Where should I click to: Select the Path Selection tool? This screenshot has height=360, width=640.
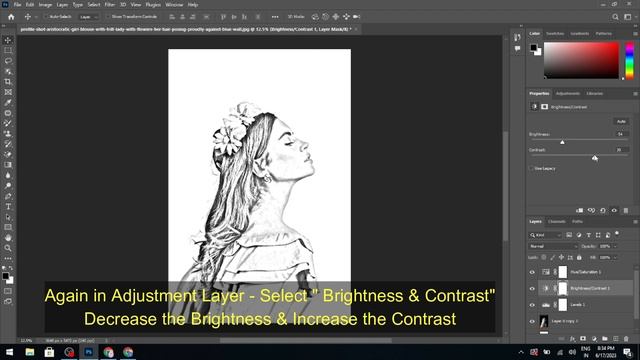8,217
